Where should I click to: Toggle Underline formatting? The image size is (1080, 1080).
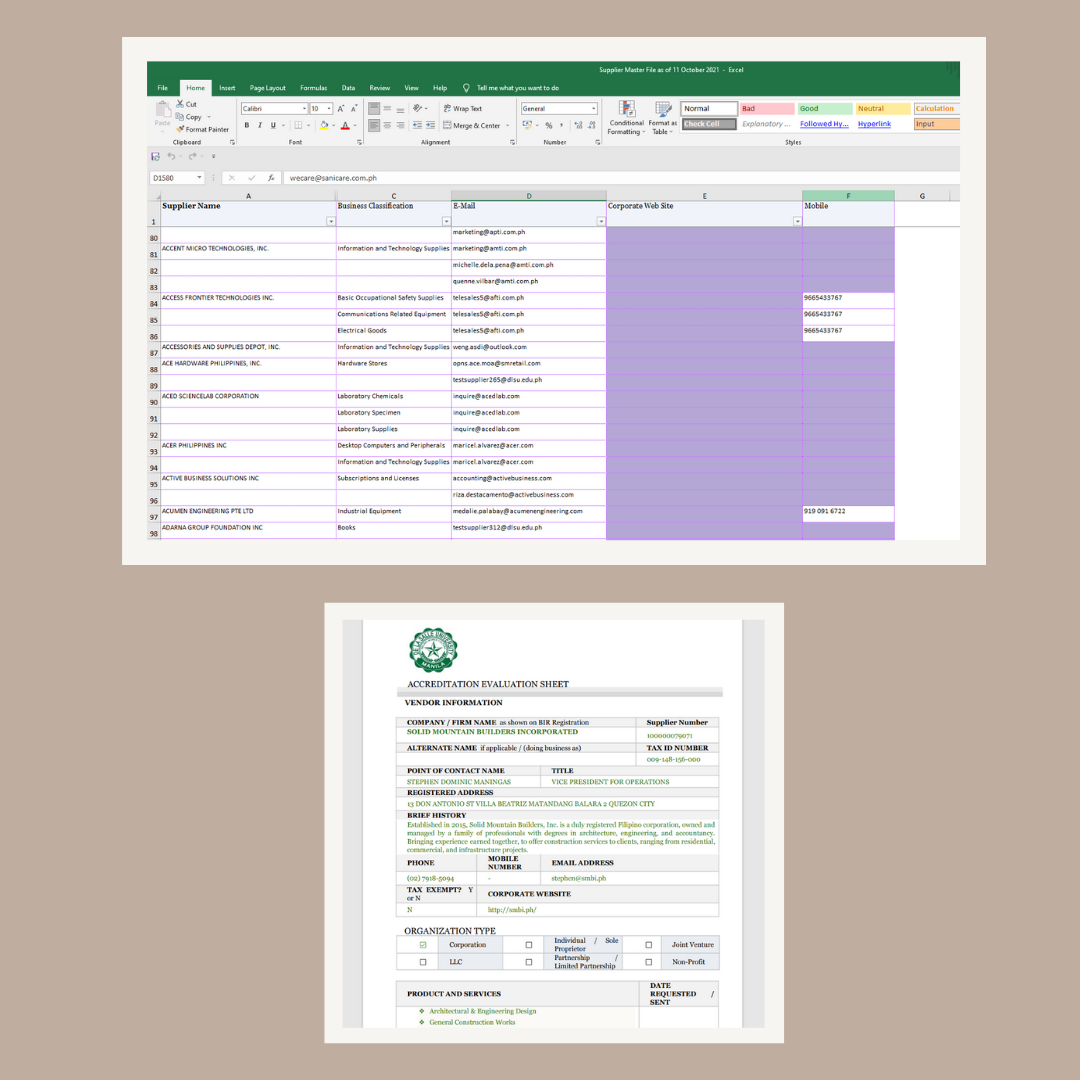[273, 125]
